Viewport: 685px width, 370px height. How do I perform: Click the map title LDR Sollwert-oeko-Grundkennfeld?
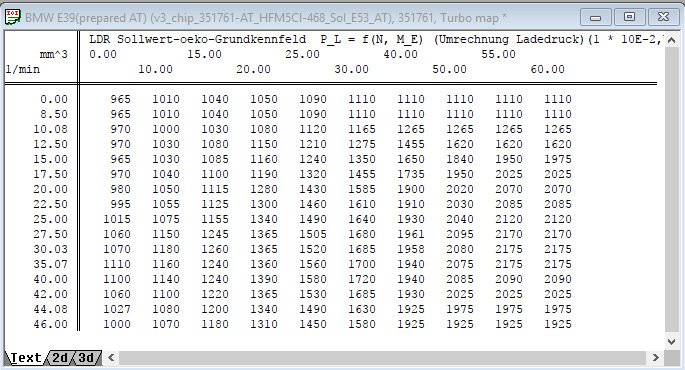(197, 39)
